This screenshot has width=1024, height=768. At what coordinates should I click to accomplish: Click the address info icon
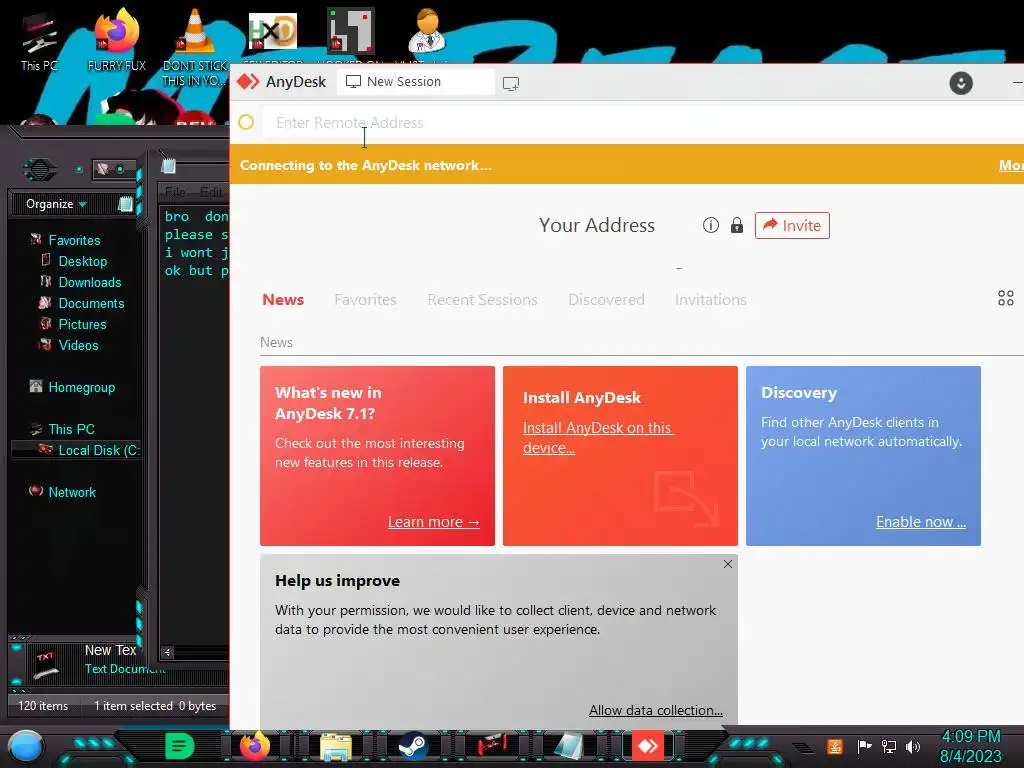711,225
